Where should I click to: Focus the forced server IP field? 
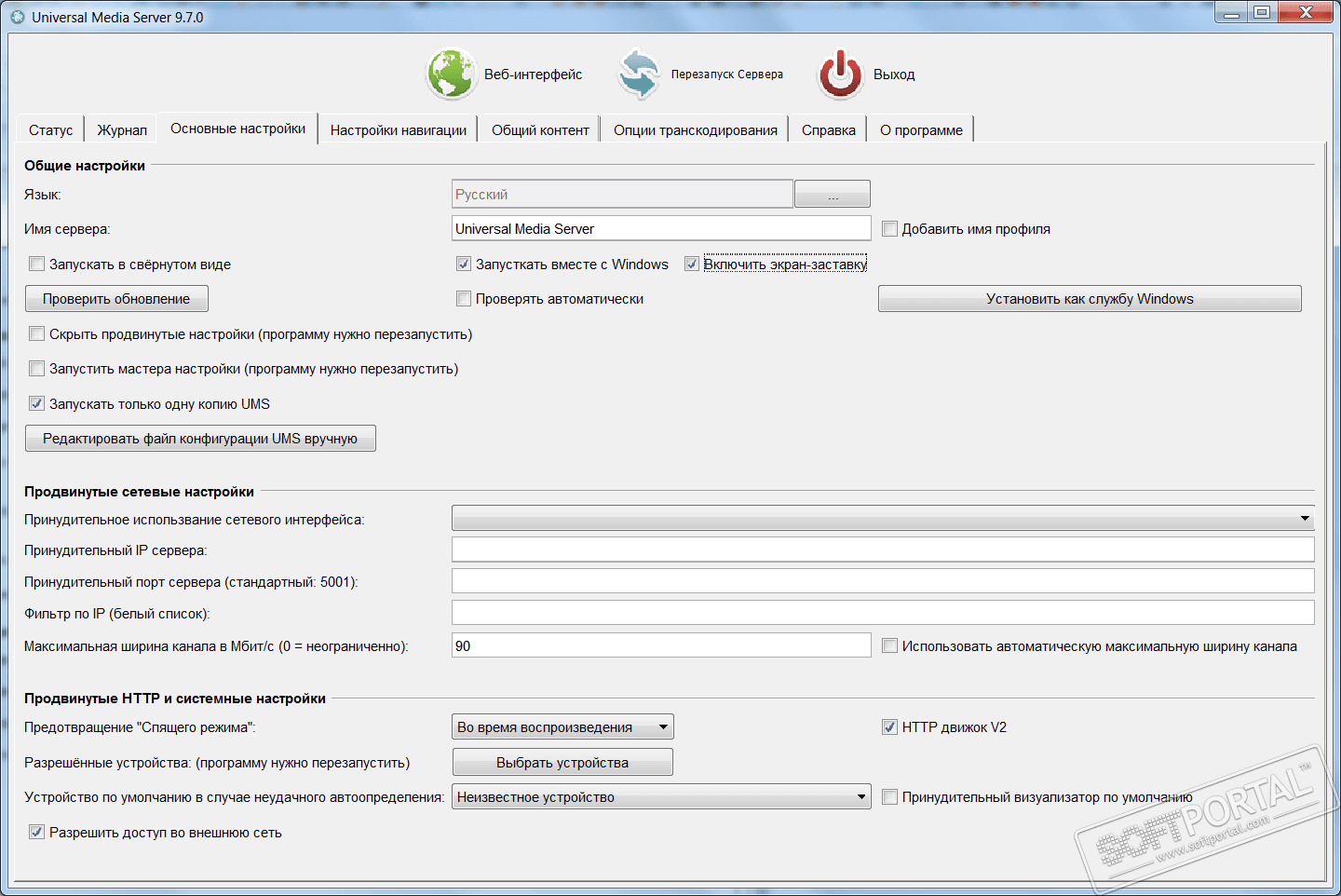[x=883, y=550]
